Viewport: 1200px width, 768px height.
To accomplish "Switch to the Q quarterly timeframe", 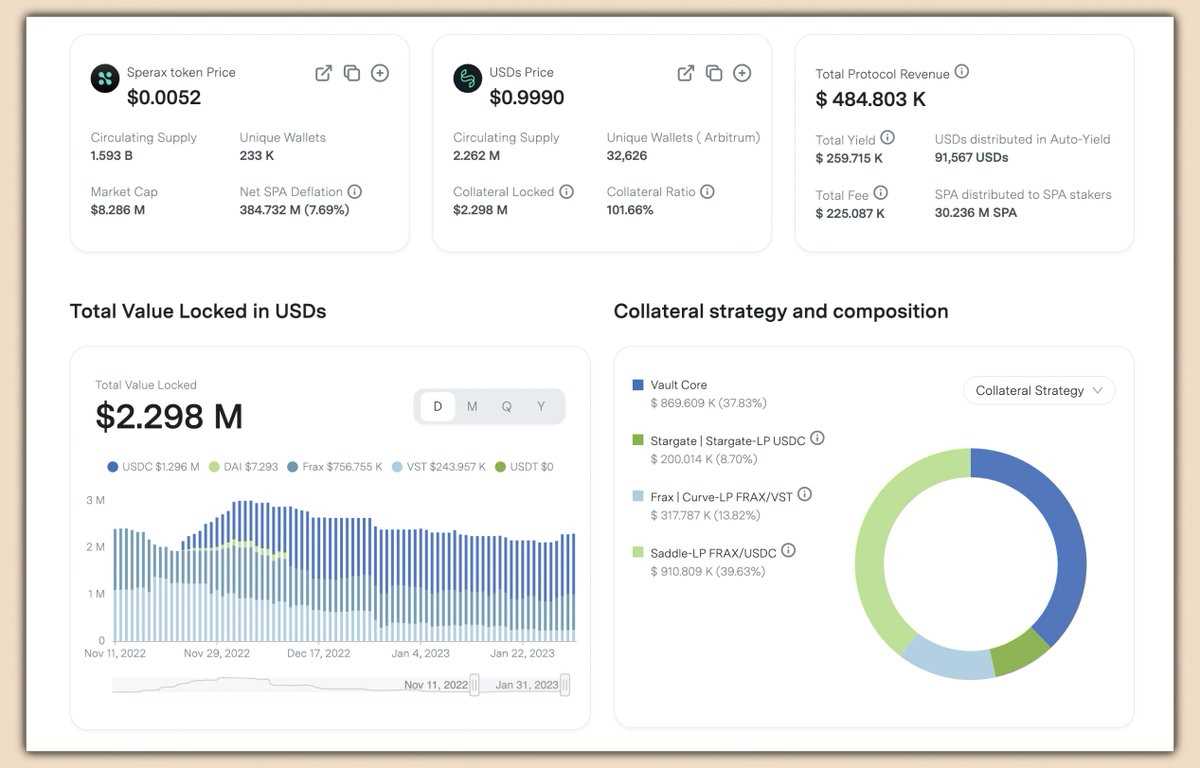I will pyautogui.click(x=507, y=407).
